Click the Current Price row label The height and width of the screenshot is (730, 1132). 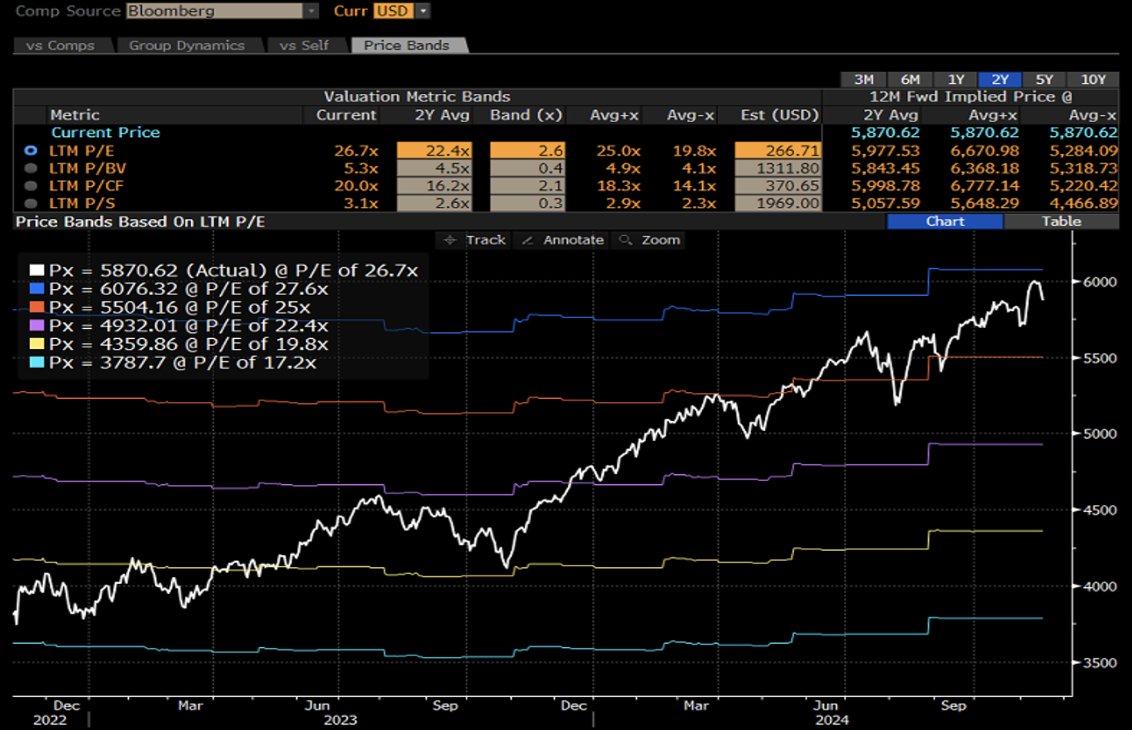click(x=105, y=132)
